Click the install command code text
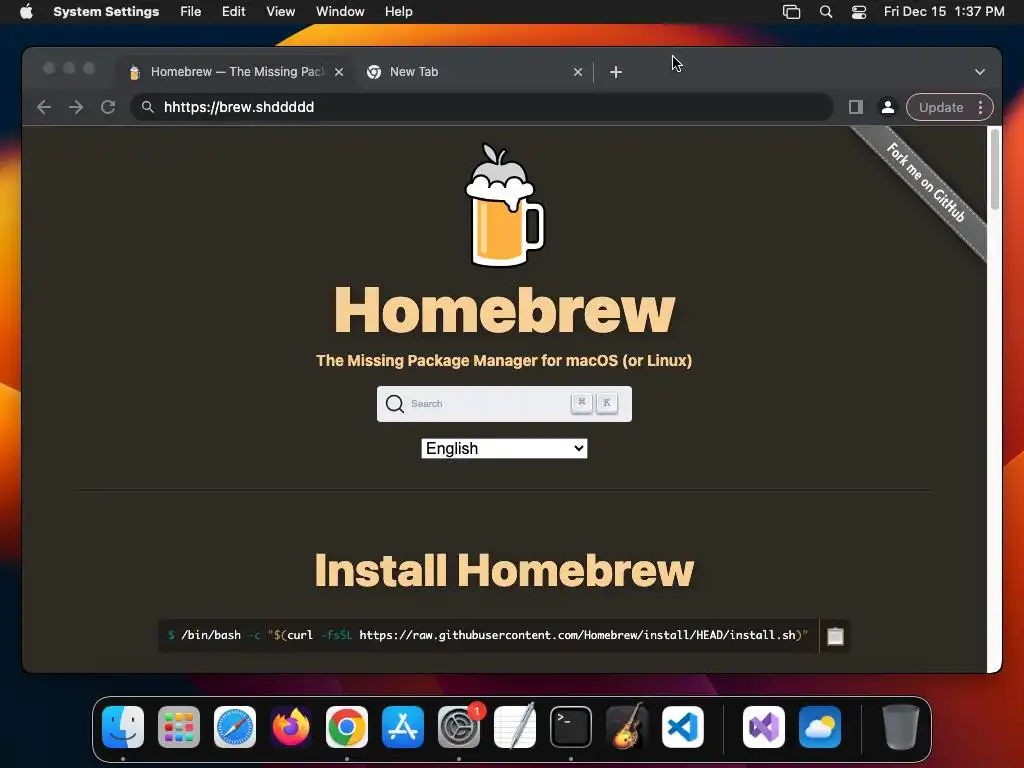1024x768 pixels. click(x=488, y=635)
